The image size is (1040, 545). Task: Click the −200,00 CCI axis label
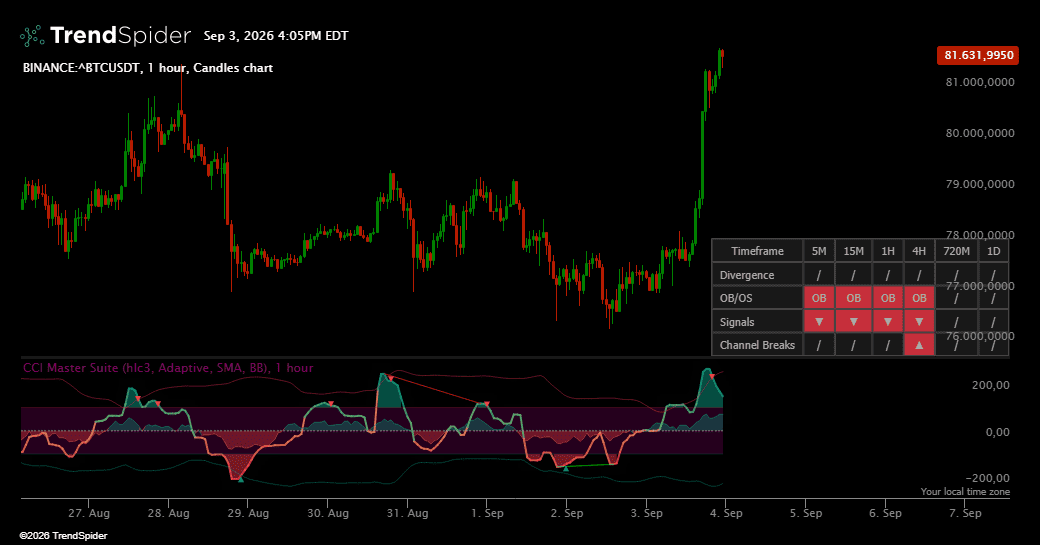(x=988, y=478)
